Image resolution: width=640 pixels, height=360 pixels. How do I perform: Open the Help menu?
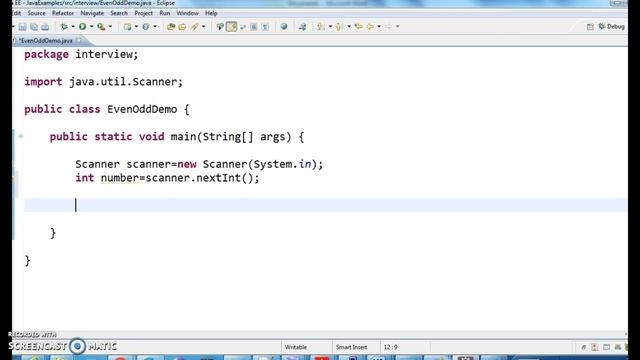tap(211, 13)
